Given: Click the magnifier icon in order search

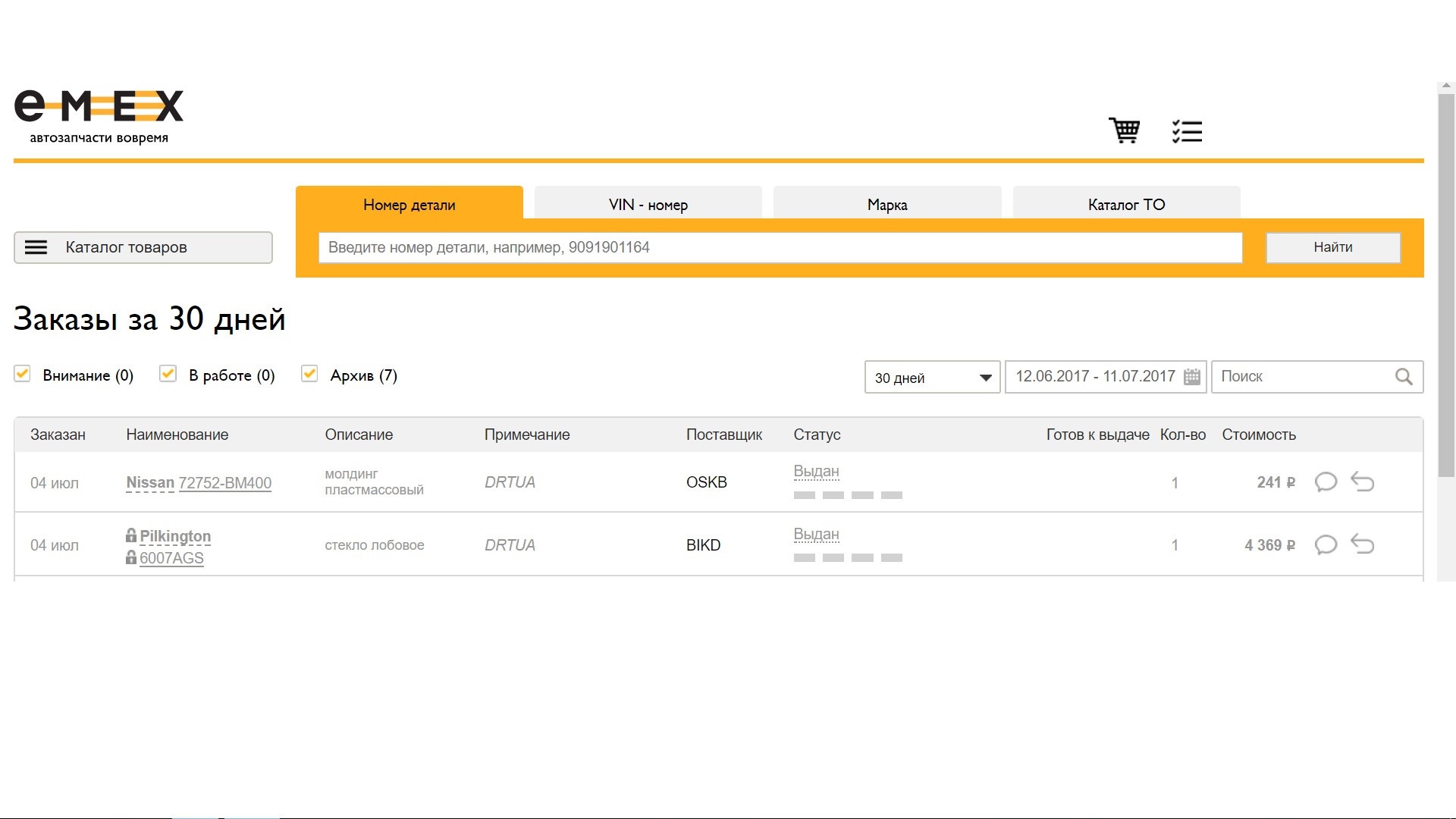Looking at the screenshot, I should tap(1404, 377).
